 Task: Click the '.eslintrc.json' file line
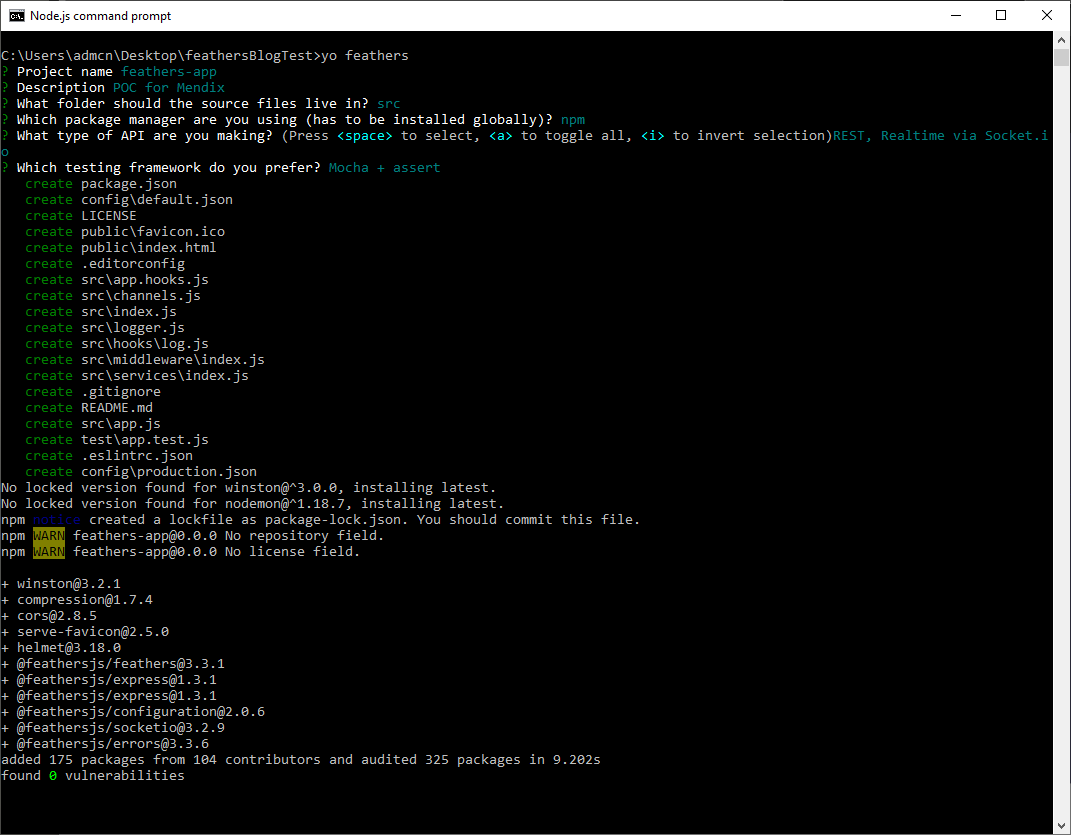click(109, 456)
